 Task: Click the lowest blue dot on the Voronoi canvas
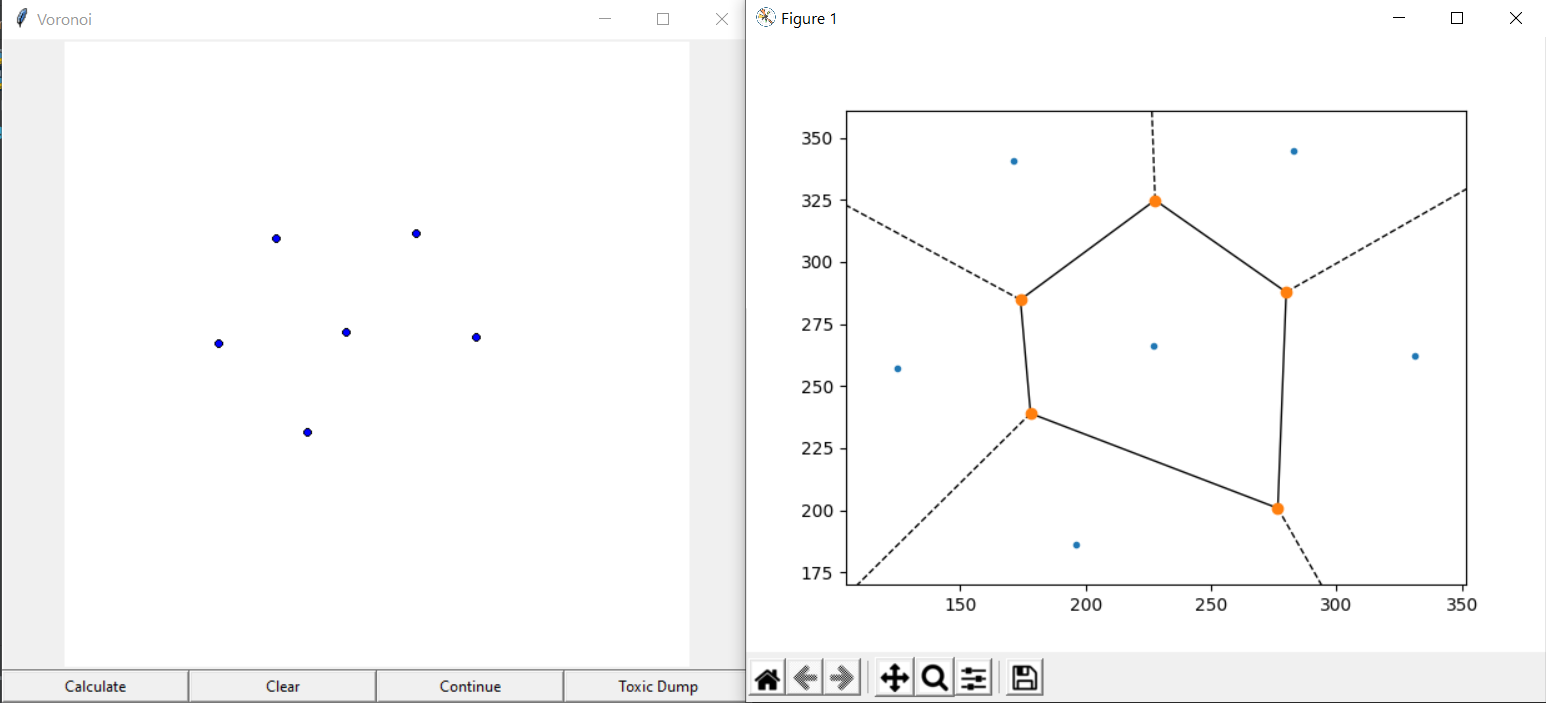(x=307, y=432)
